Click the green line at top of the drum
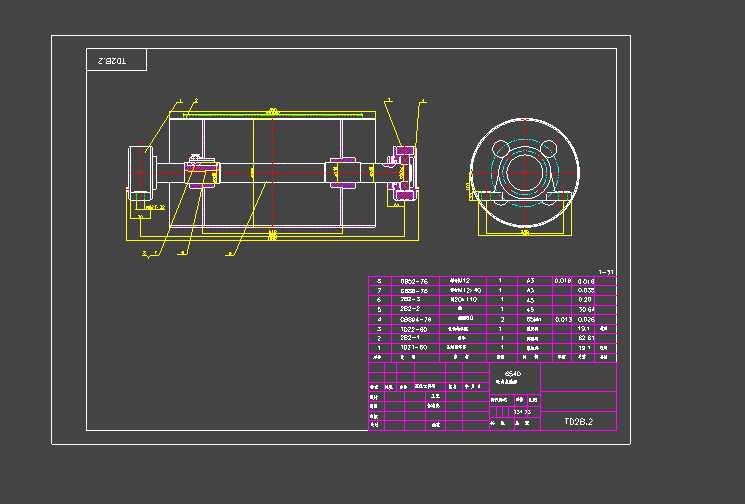Image resolution: width=745 pixels, height=504 pixels. (273, 115)
